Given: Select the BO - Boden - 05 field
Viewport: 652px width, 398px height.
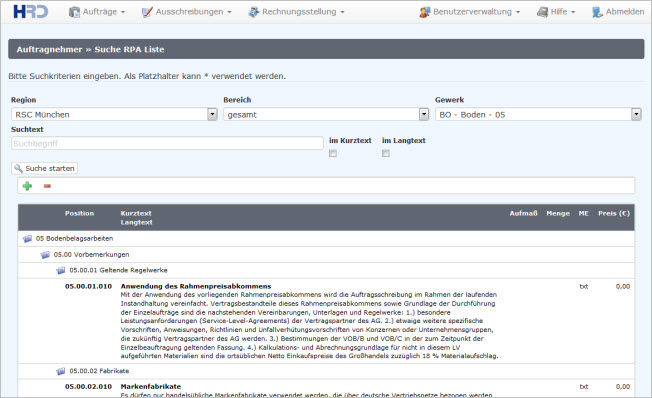Looking at the screenshot, I should click(538, 114).
